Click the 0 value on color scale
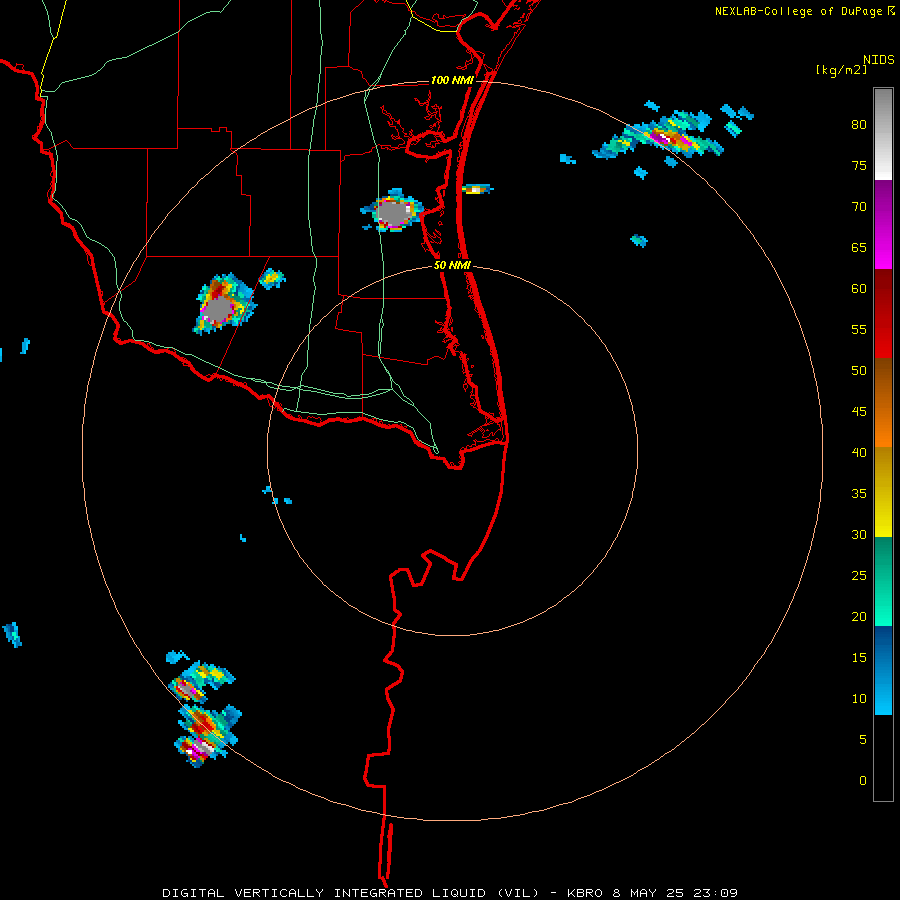The height and width of the screenshot is (900, 900). coord(863,781)
